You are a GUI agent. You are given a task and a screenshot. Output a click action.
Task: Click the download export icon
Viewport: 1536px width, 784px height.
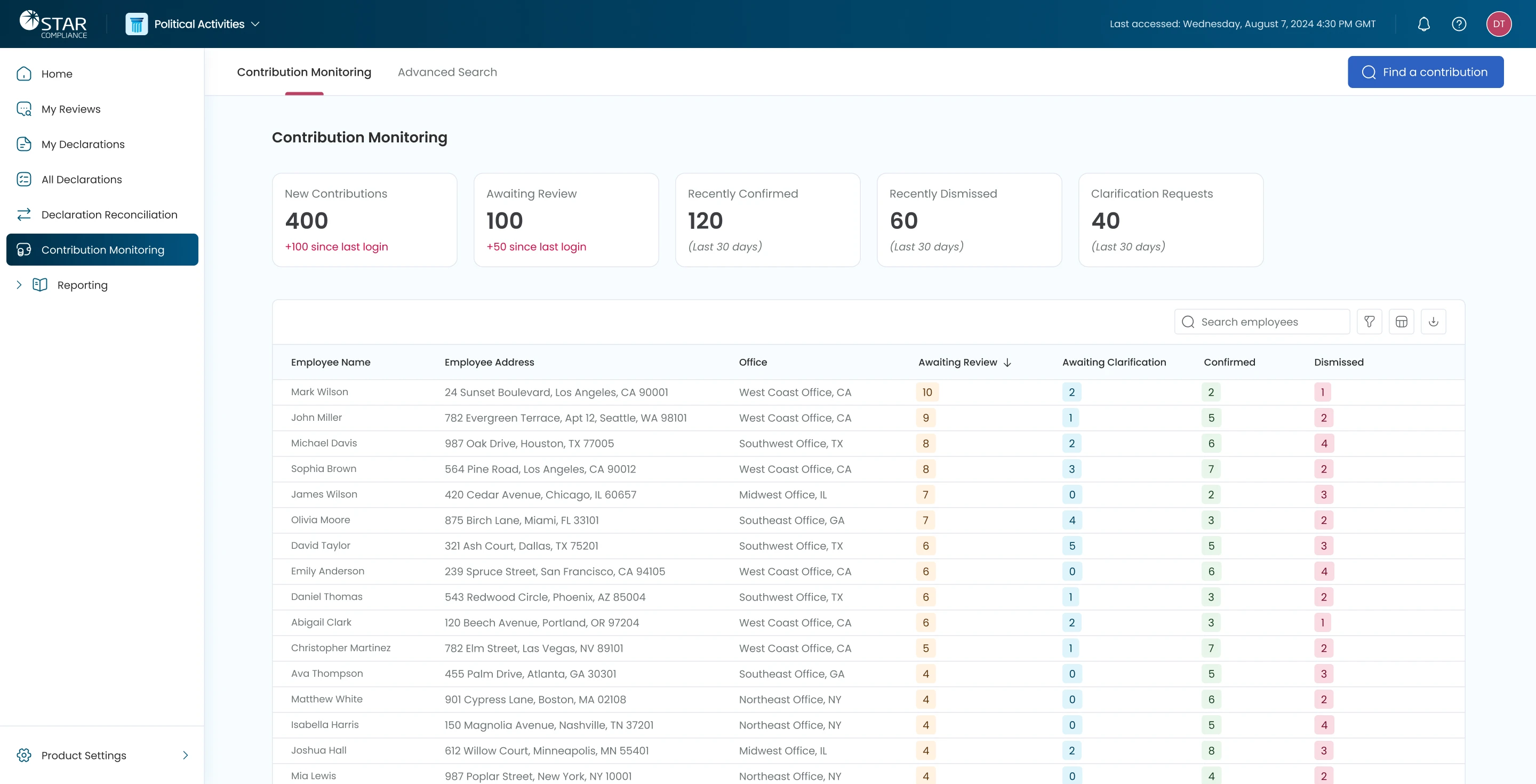1434,322
